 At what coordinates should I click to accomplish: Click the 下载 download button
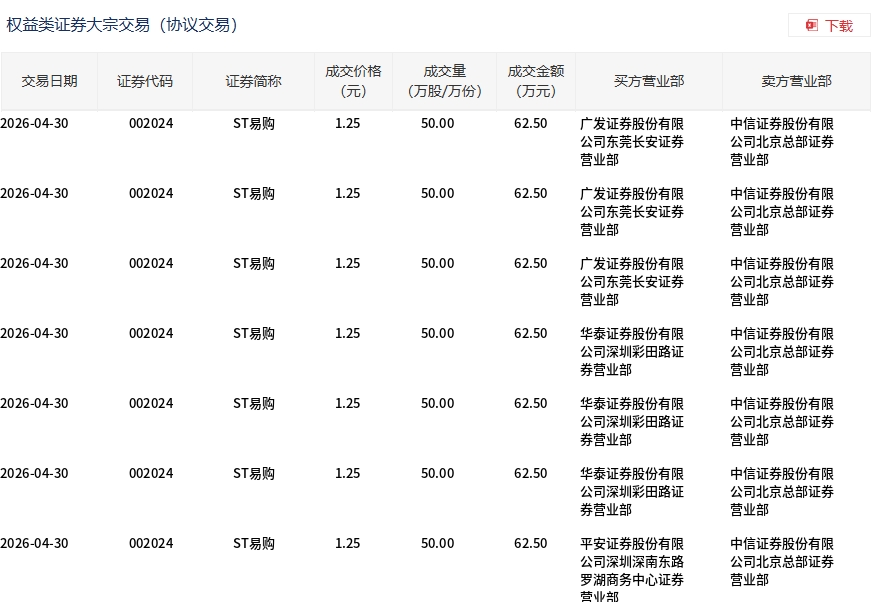click(829, 26)
